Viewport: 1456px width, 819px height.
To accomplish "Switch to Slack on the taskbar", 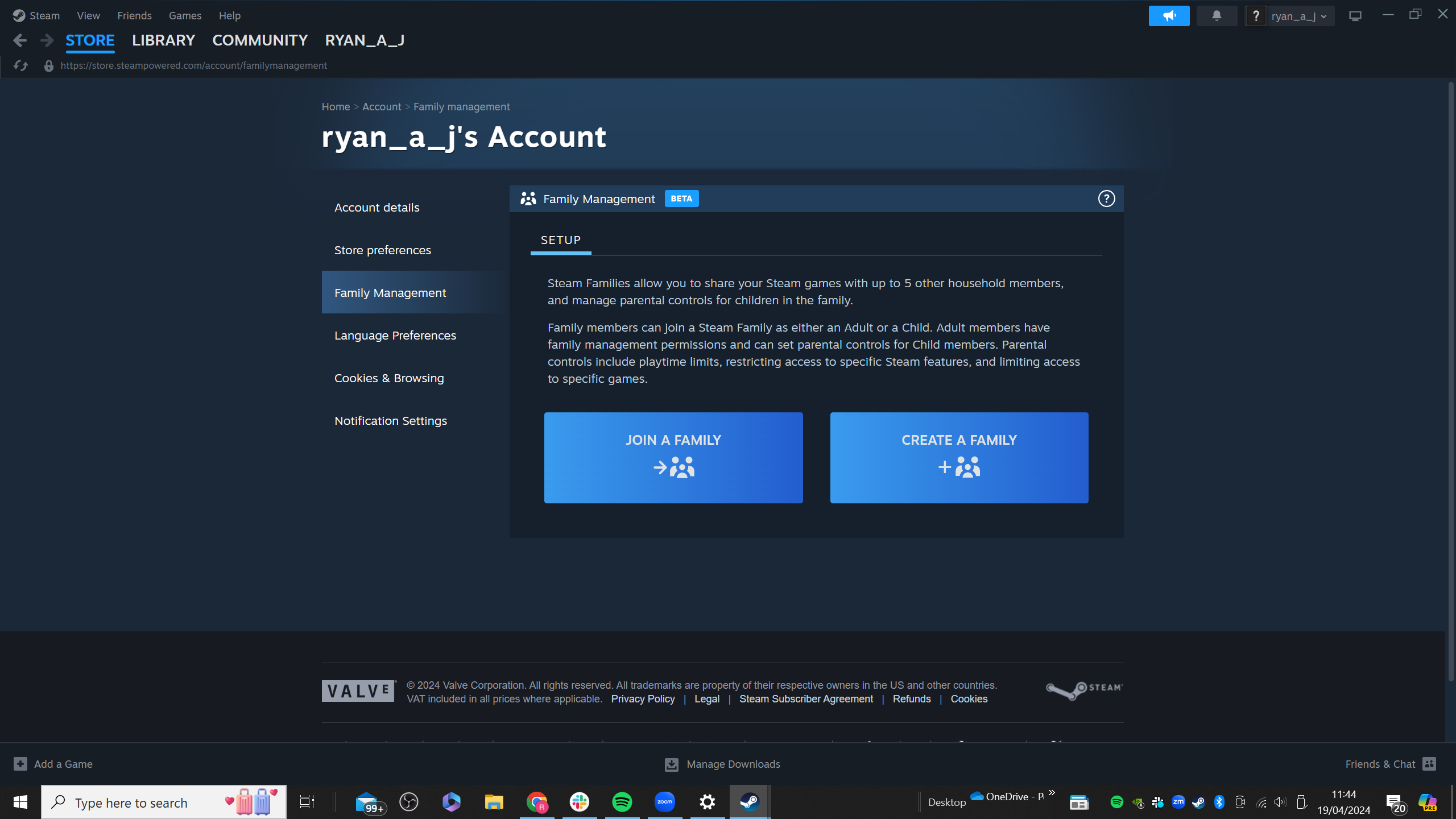I will click(580, 802).
